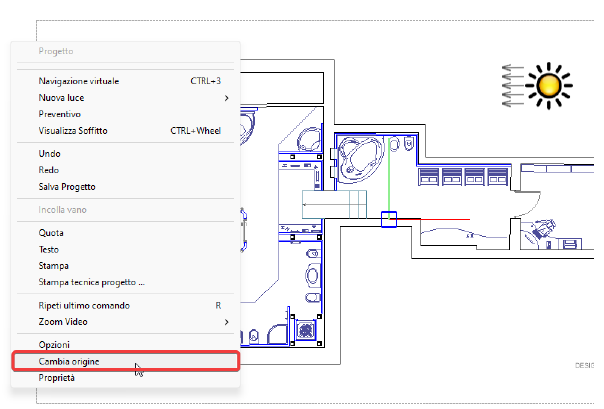Choose Preventivo menu entry

point(126,114)
